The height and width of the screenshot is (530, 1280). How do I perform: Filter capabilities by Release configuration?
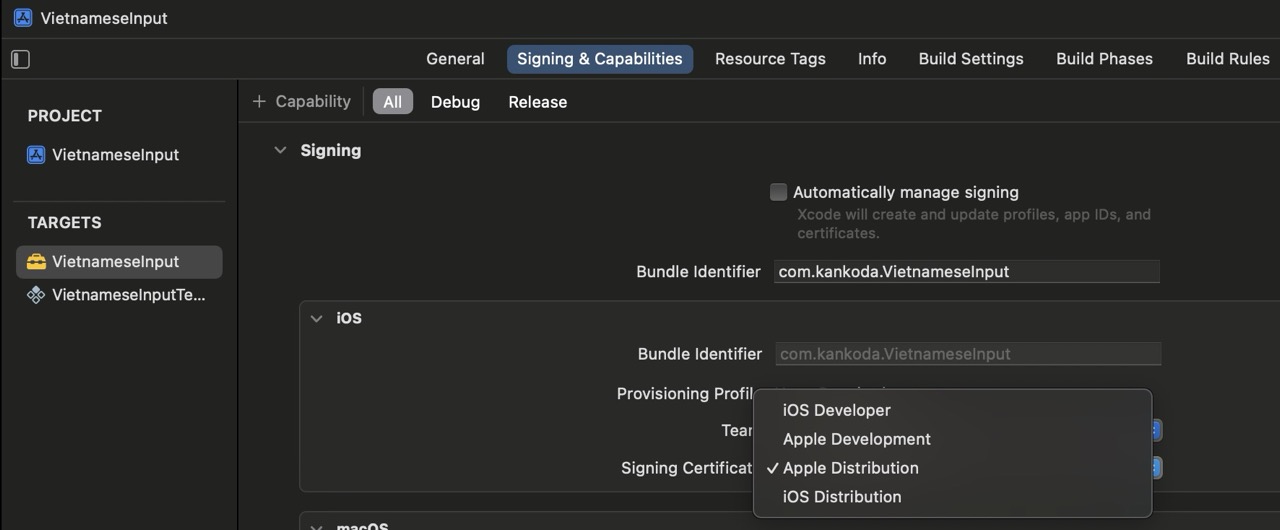[x=537, y=102]
